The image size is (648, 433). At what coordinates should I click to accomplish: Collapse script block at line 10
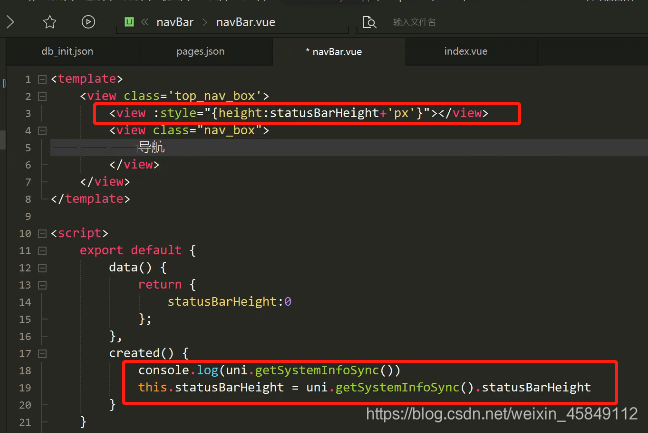(x=42, y=234)
